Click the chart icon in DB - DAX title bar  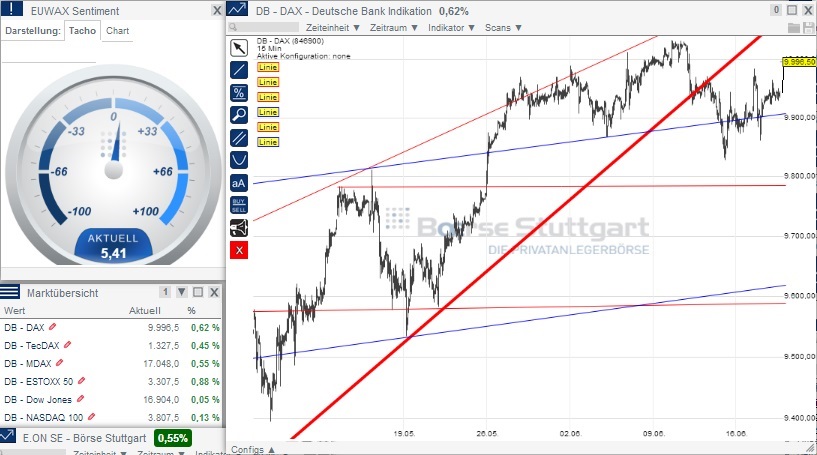[x=238, y=9]
